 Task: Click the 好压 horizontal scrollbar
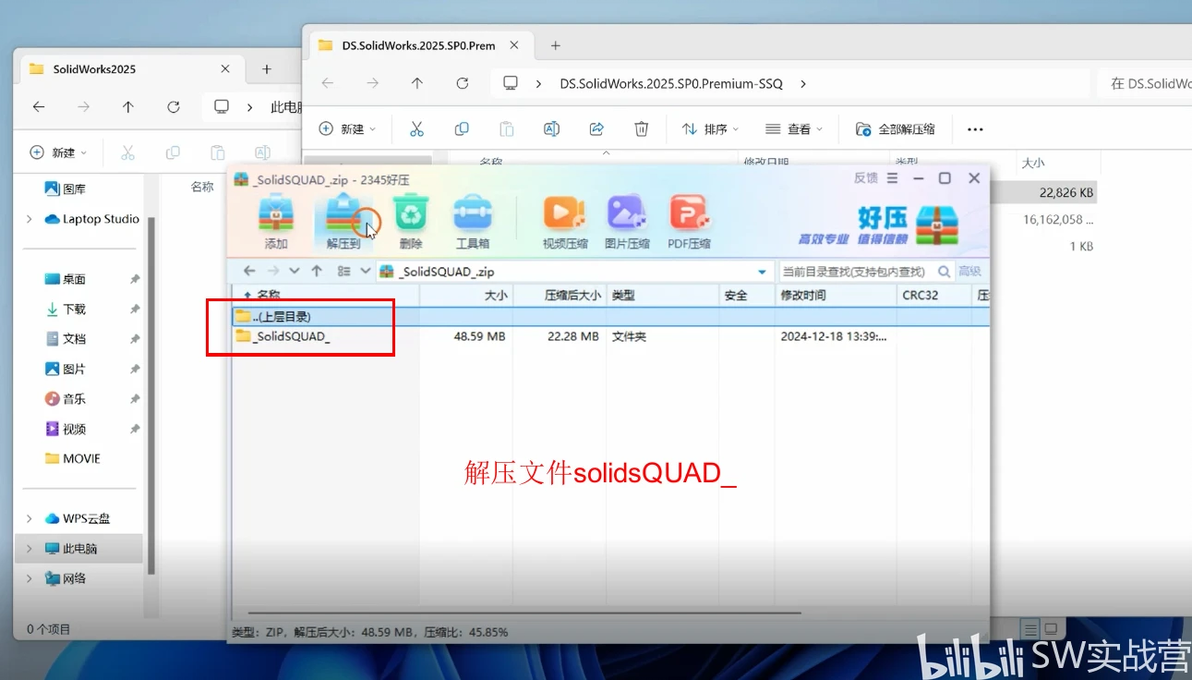[x=525, y=612]
